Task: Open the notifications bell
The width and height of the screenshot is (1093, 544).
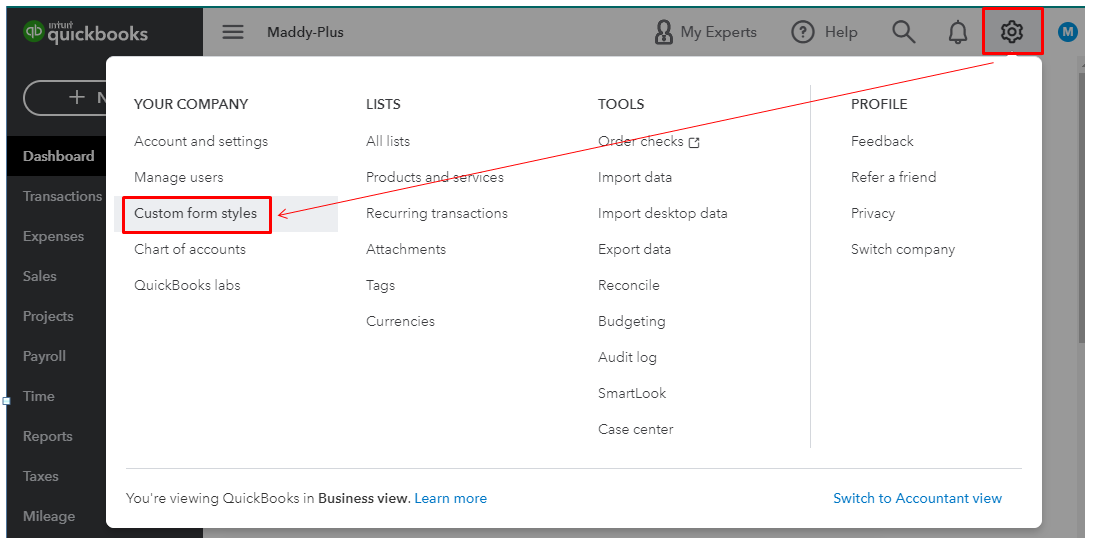Action: (958, 32)
